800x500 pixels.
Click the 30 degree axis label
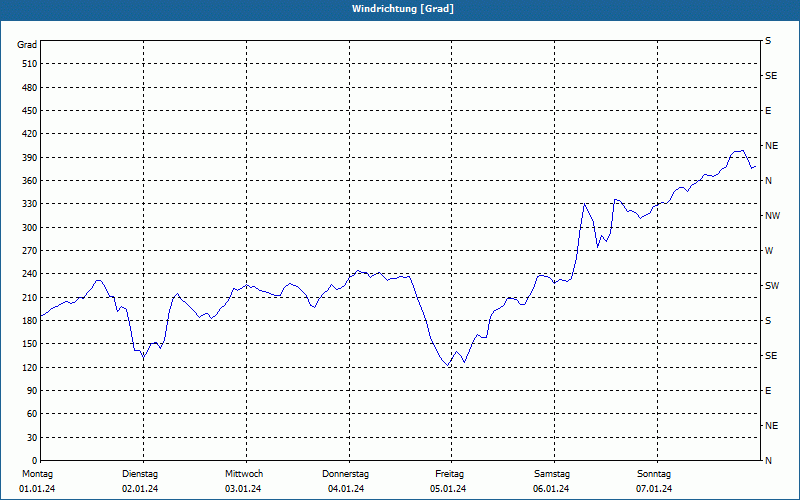[x=32, y=438]
